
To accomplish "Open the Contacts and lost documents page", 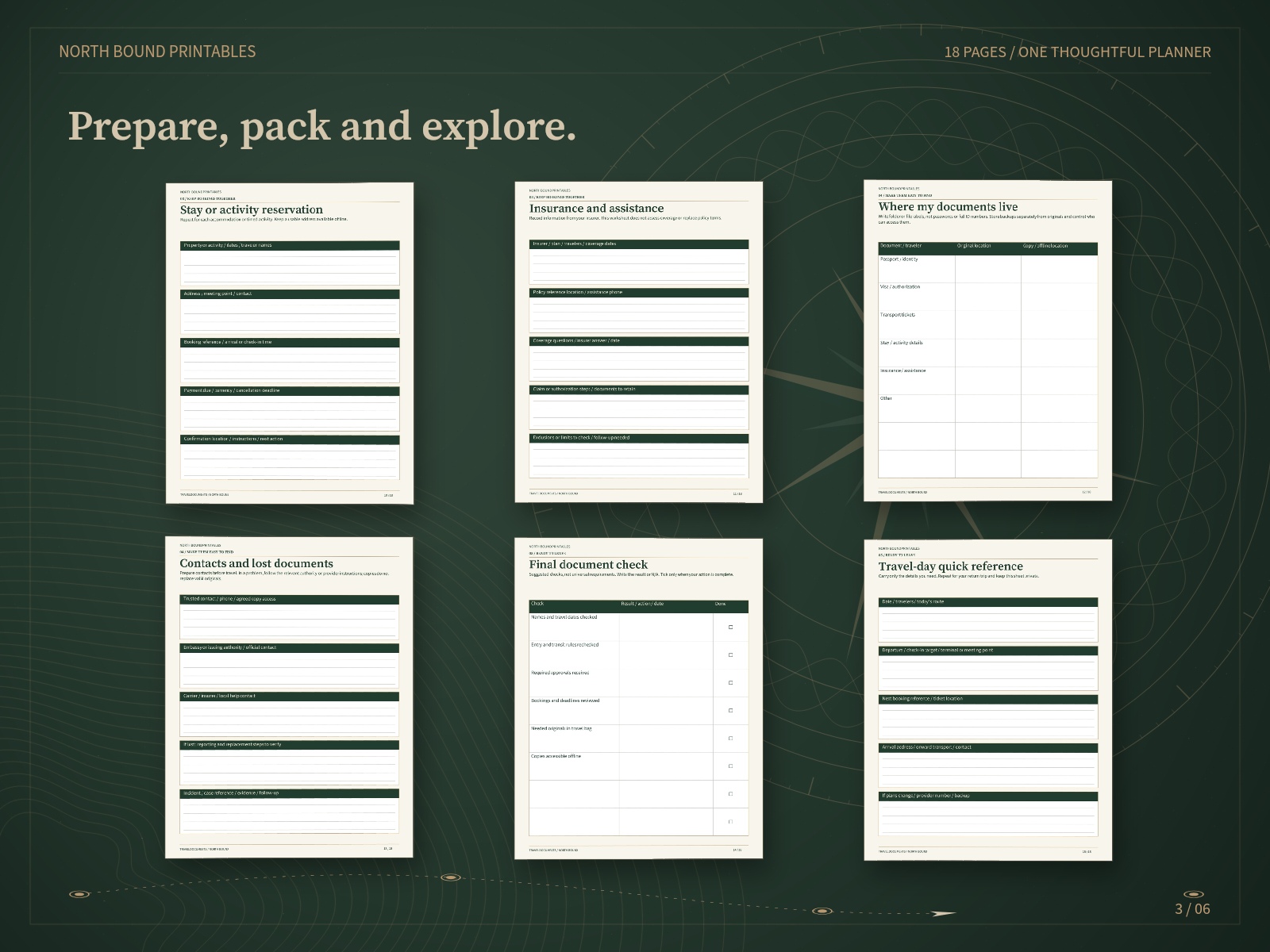I will point(290,697).
